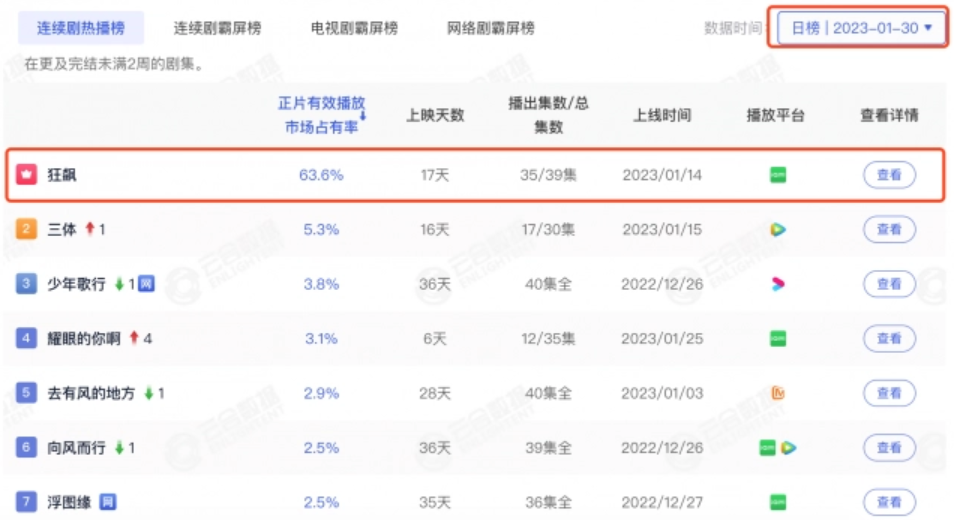Click the drama title 三体

62,229
